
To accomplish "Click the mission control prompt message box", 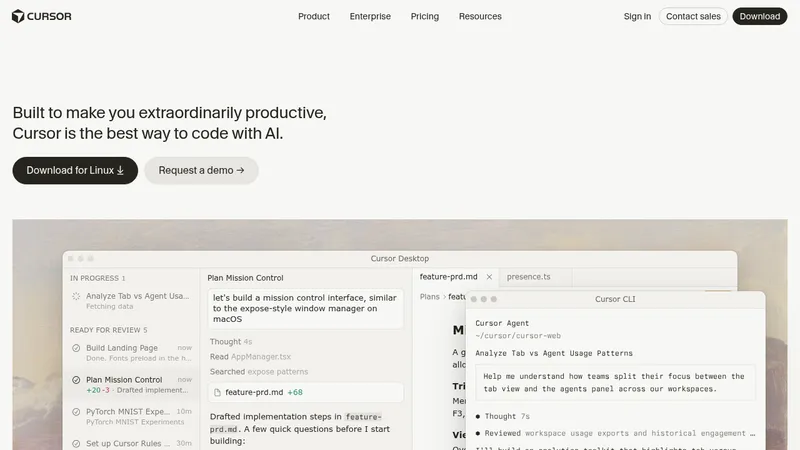I will tap(306, 309).
